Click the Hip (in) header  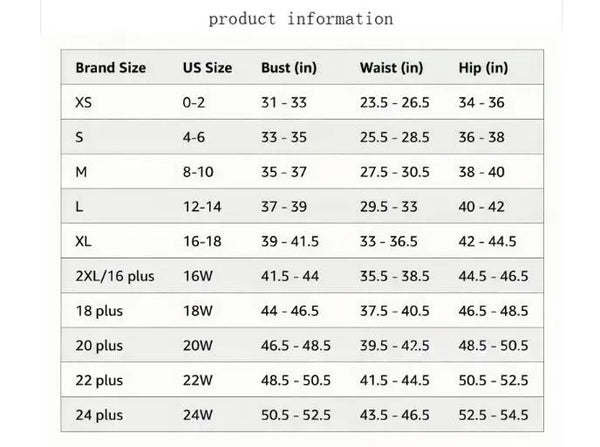(x=483, y=68)
